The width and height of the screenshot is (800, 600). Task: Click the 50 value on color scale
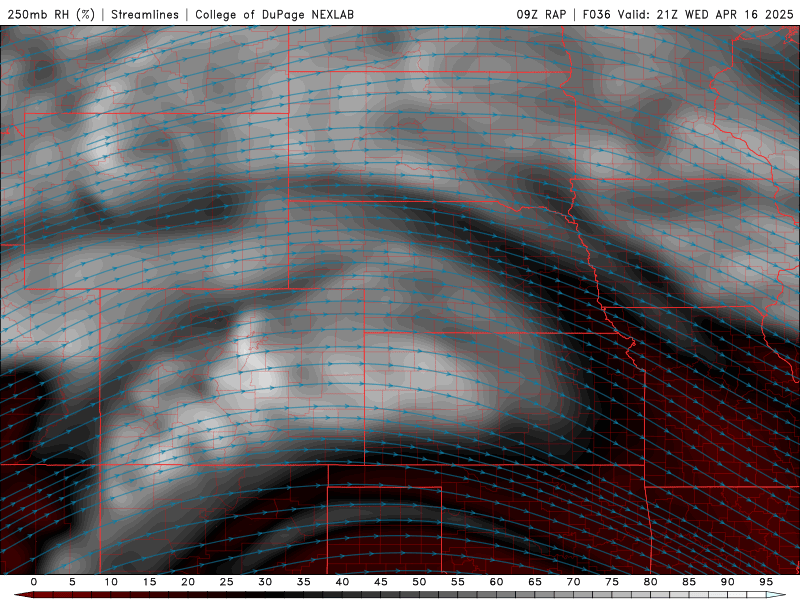click(419, 582)
